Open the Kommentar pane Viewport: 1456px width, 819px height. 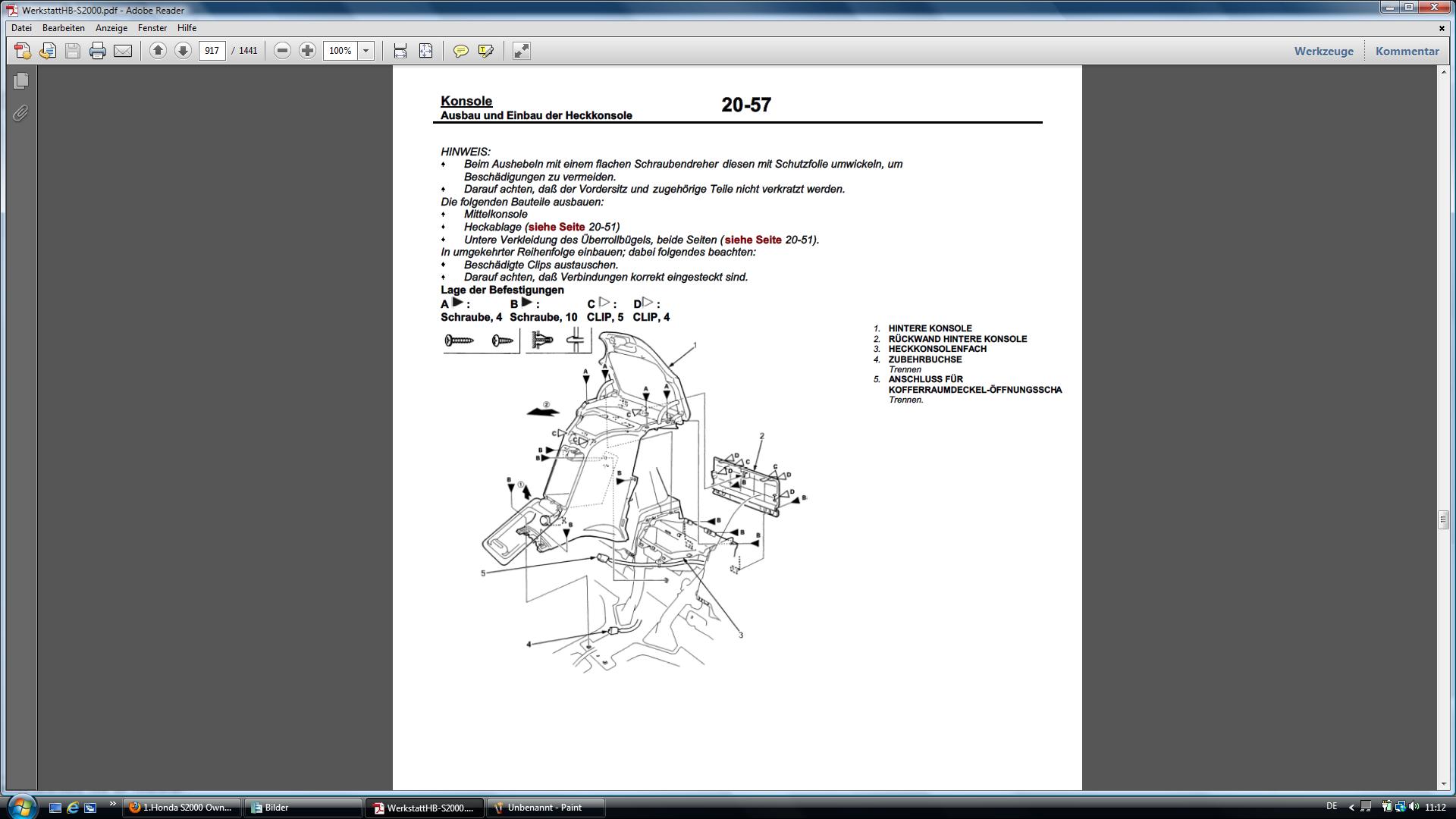pos(1407,51)
